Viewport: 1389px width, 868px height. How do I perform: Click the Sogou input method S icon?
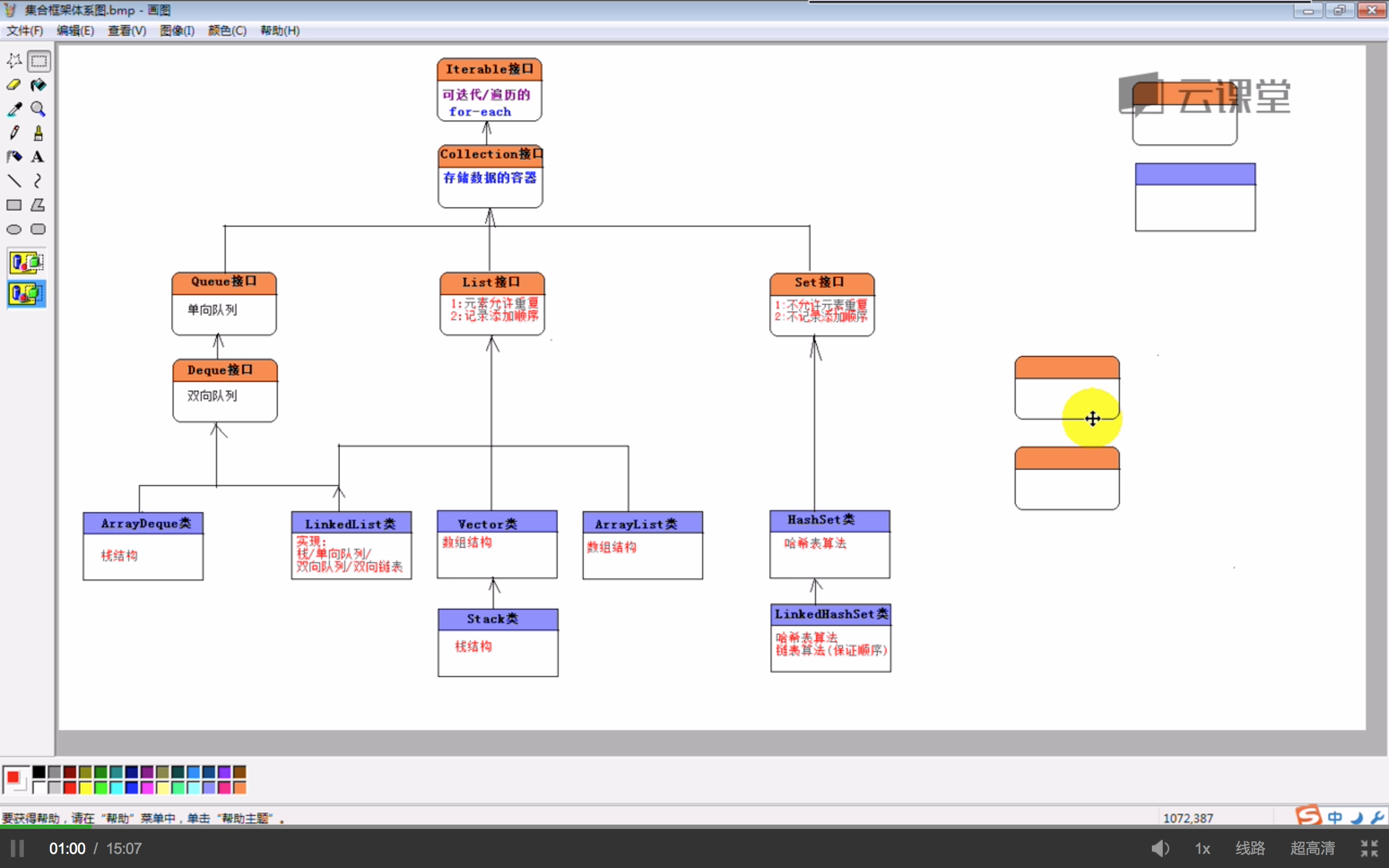click(x=1309, y=815)
